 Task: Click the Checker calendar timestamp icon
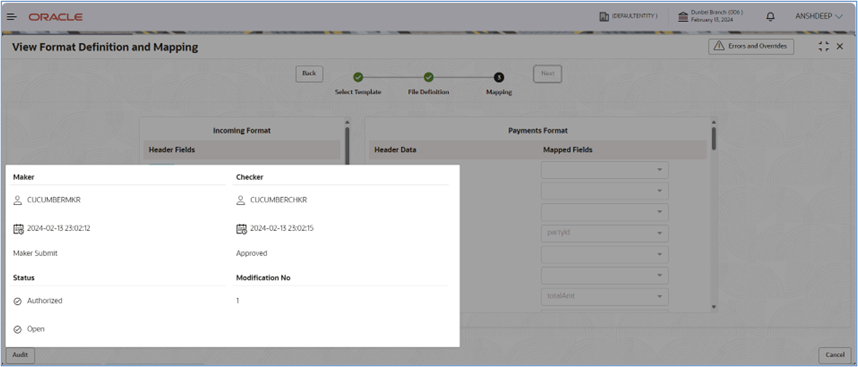(x=241, y=229)
